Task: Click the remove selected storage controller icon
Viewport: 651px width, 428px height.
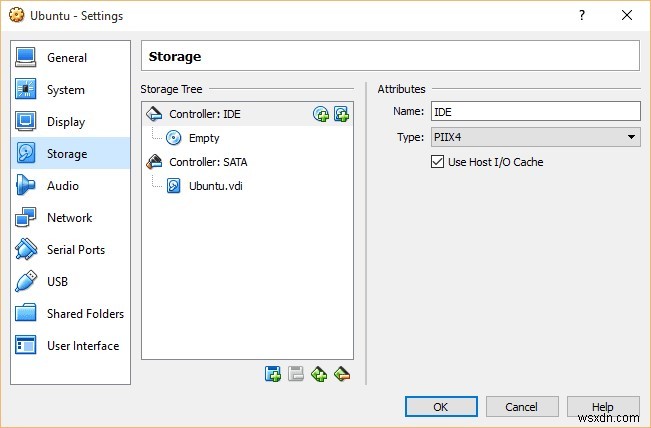Action: pyautogui.click(x=342, y=374)
